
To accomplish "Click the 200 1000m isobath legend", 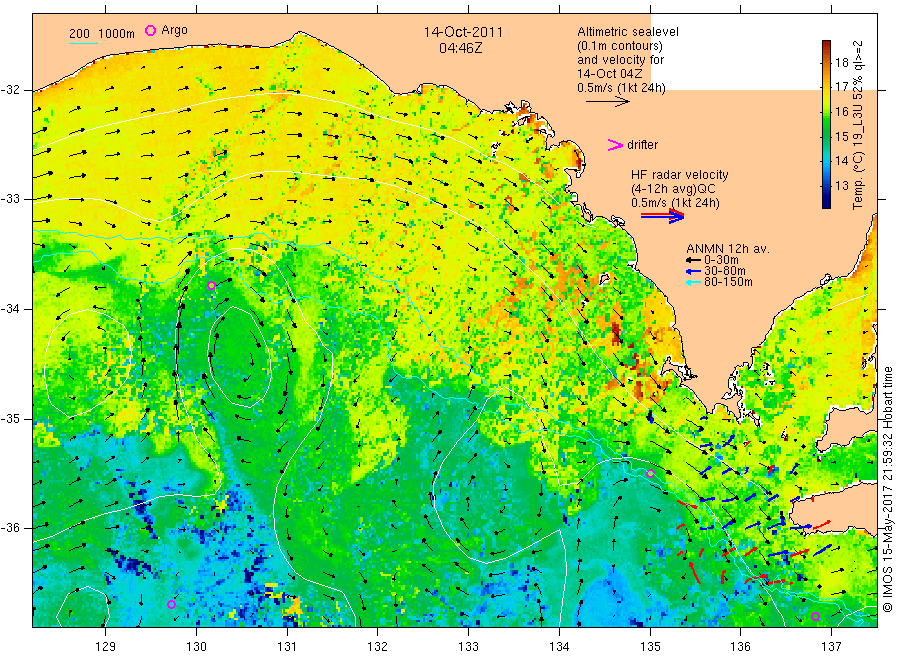I will tap(102, 34).
